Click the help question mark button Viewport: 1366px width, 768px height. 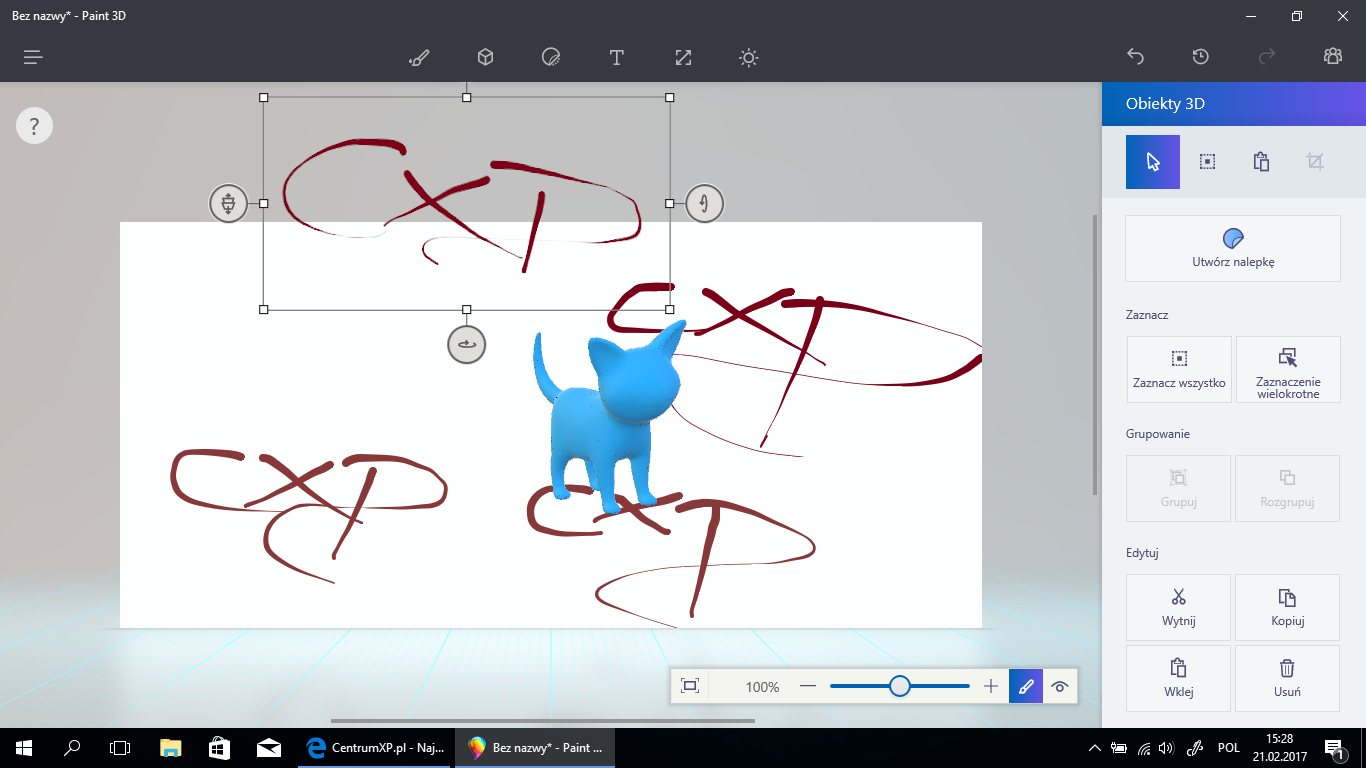pyautogui.click(x=34, y=126)
